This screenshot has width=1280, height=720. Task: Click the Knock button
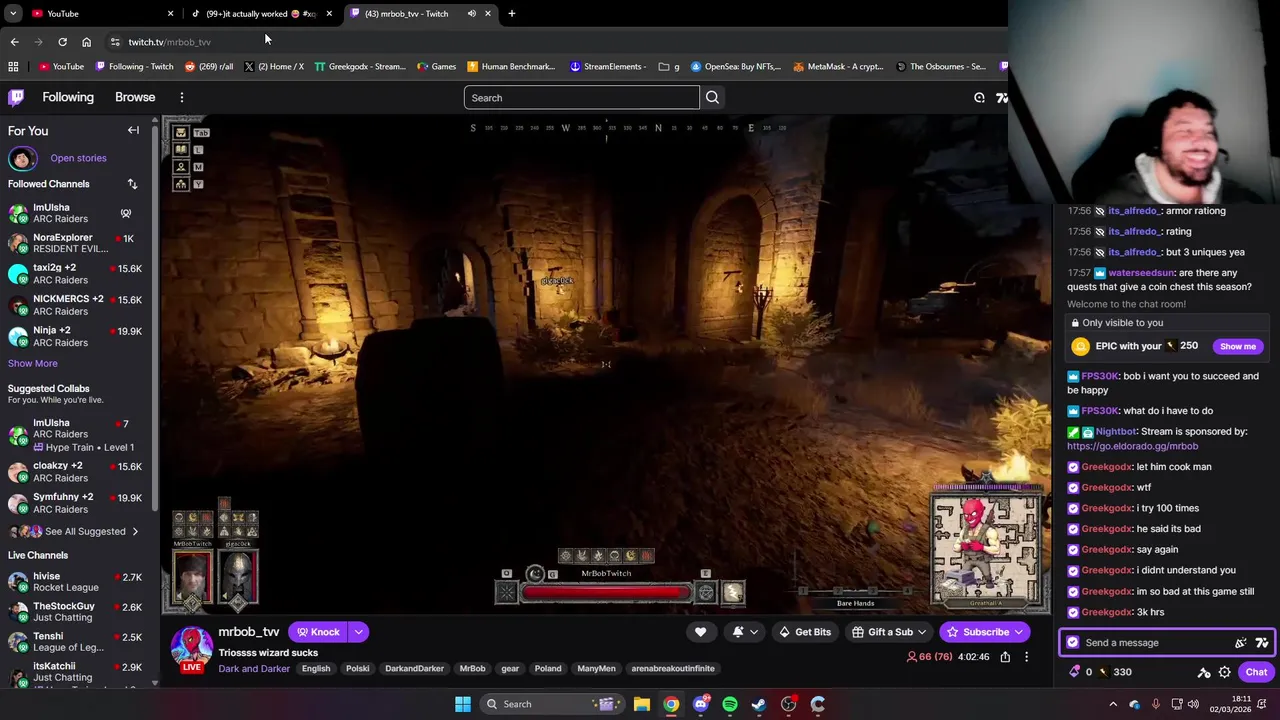tap(318, 632)
